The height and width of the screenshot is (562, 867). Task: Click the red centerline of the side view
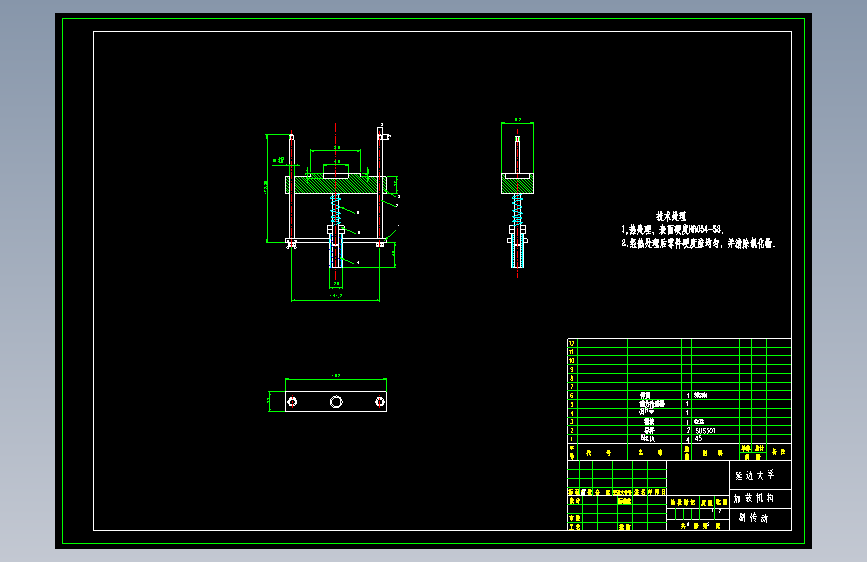pos(518,205)
